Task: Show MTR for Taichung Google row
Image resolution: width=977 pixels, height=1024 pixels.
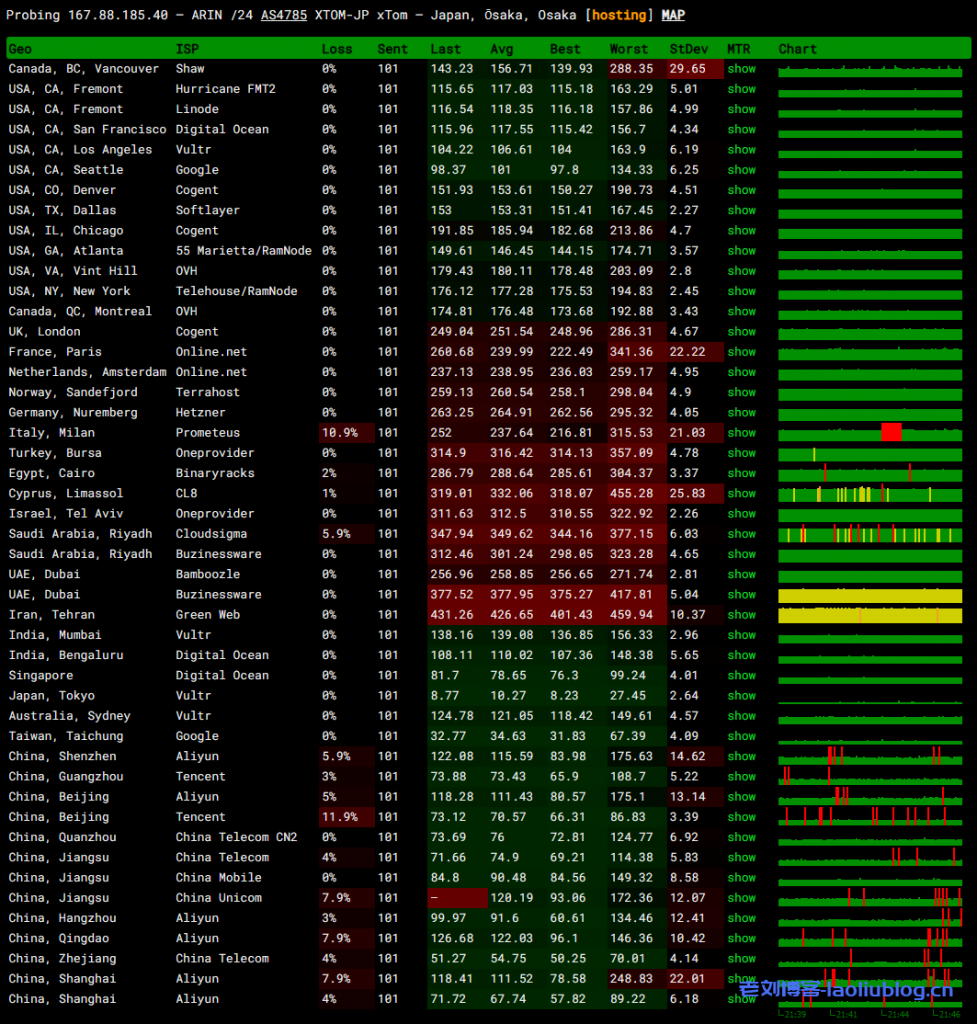Action: tap(741, 737)
